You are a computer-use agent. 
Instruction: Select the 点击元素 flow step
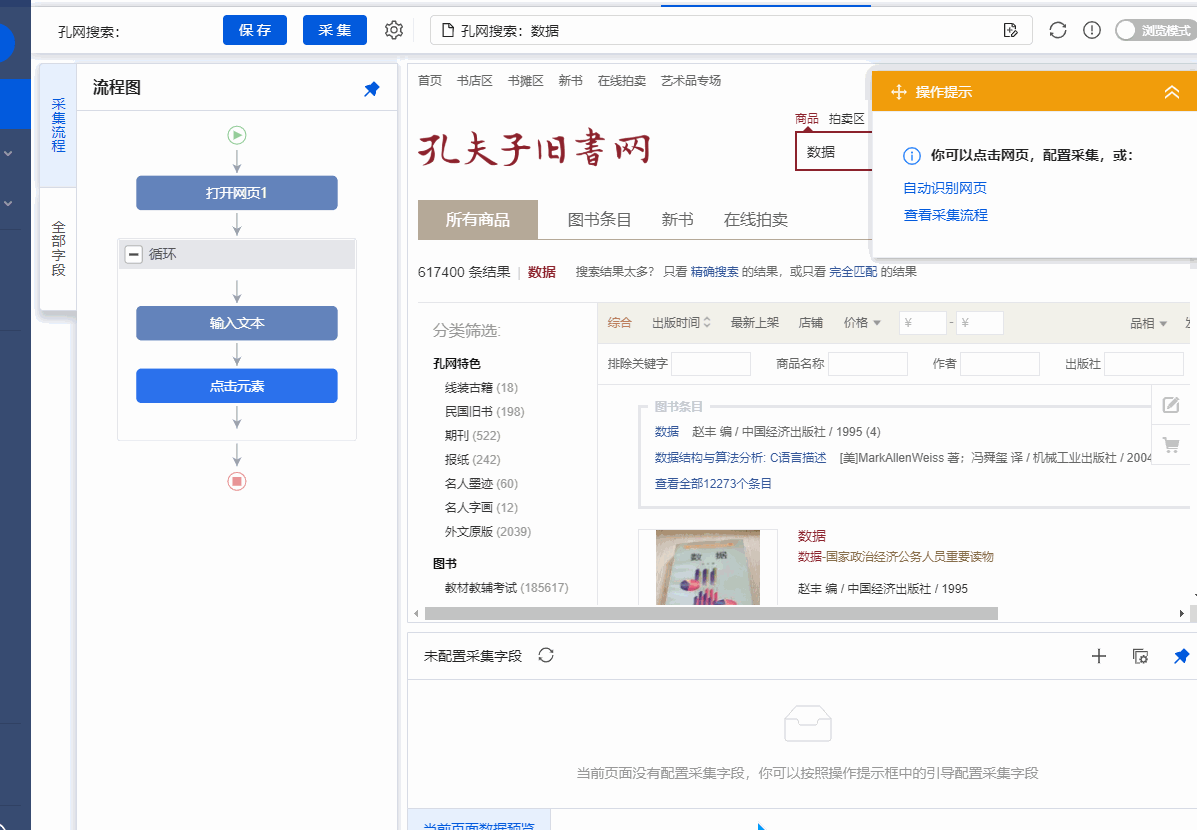coord(237,386)
